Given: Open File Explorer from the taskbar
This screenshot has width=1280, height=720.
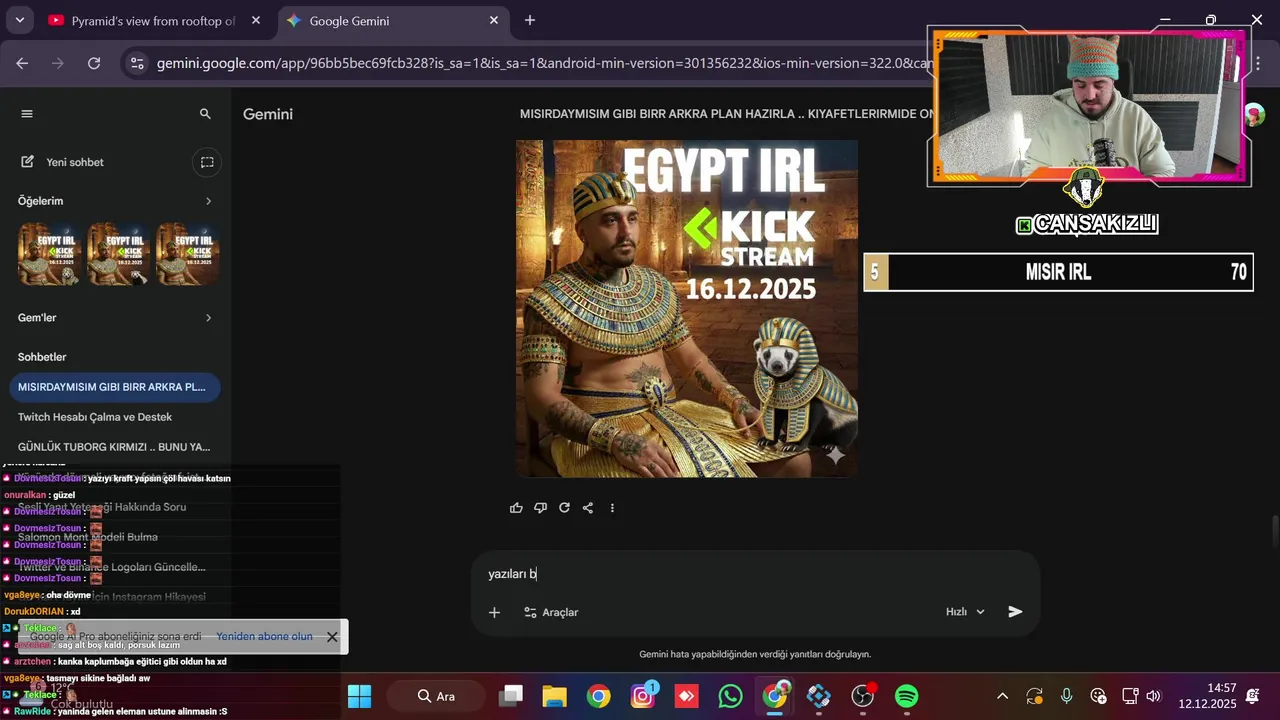Looking at the screenshot, I should (x=555, y=696).
